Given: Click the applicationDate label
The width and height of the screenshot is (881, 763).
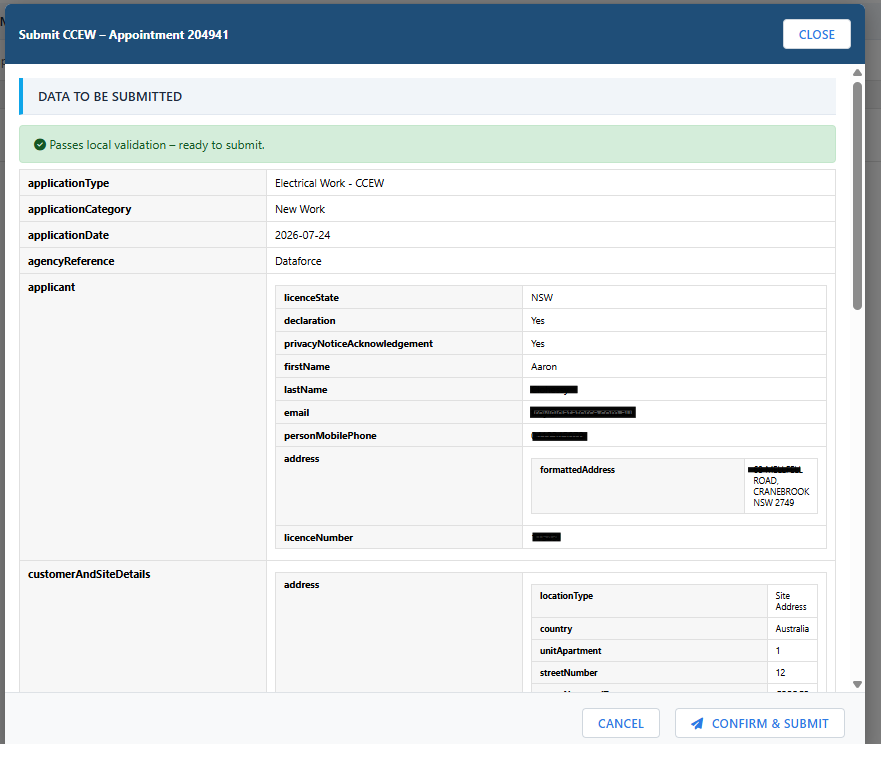Looking at the screenshot, I should coord(69,235).
